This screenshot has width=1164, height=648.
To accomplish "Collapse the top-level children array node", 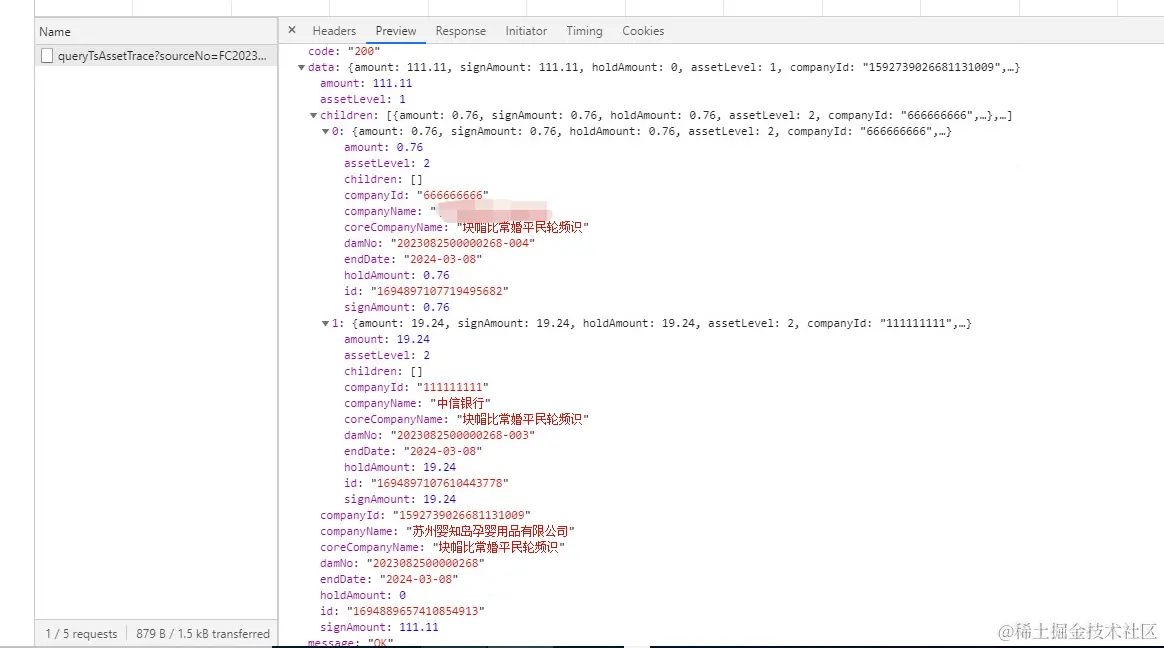I will 313,116.
